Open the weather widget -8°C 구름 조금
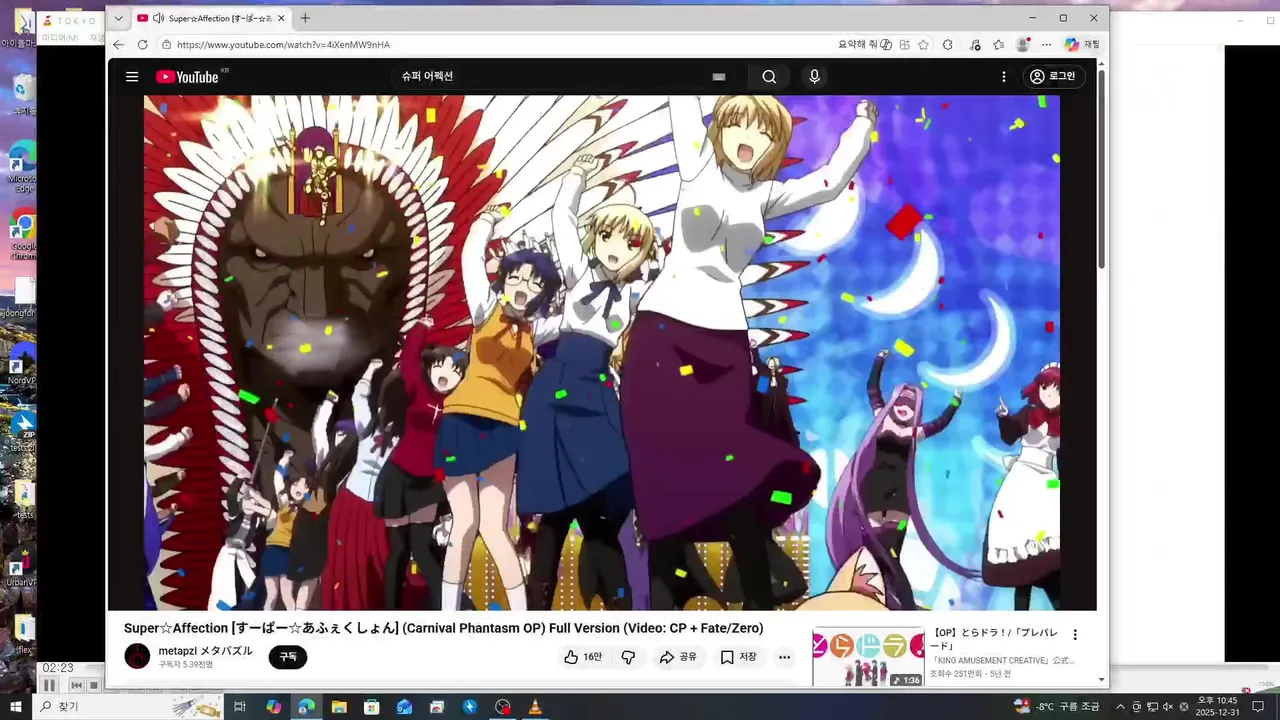The image size is (1280, 720). [1056, 707]
